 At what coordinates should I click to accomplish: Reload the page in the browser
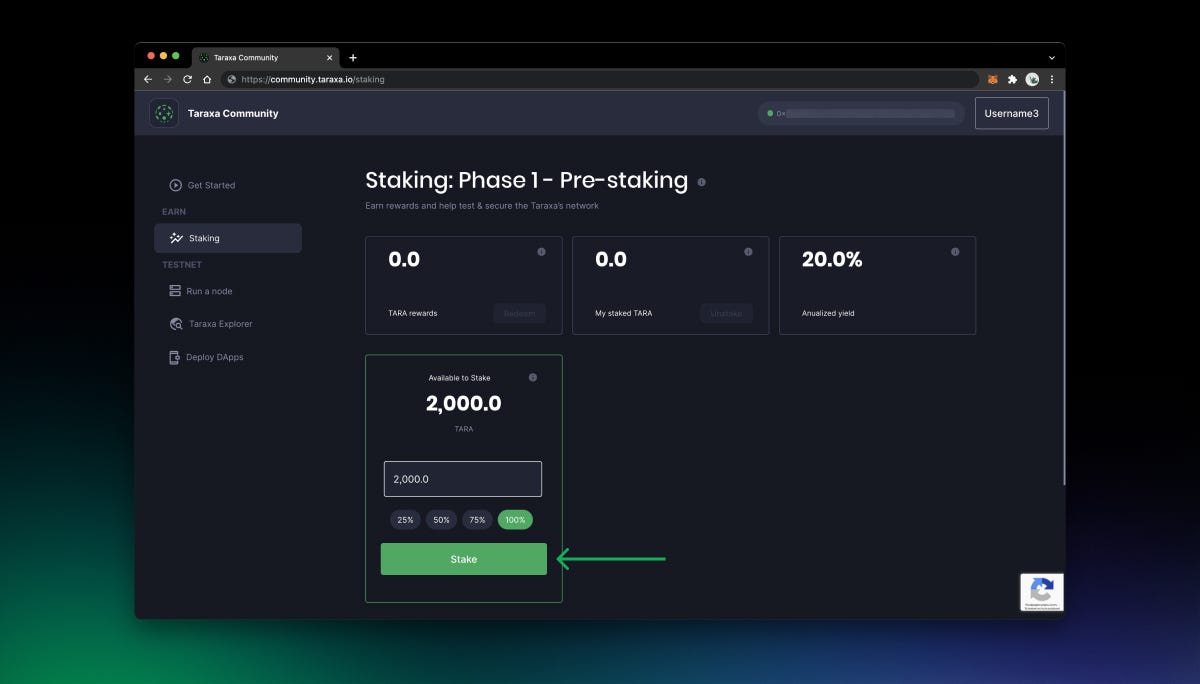(187, 79)
